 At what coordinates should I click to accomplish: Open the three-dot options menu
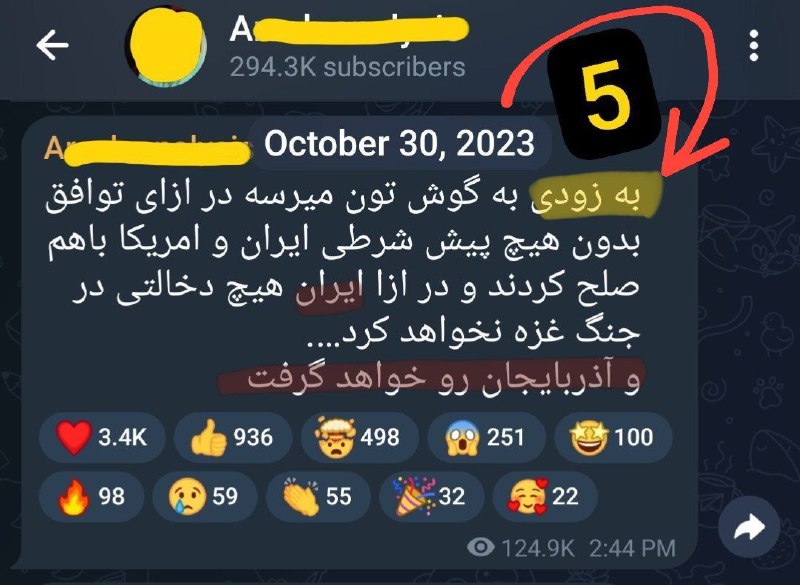[754, 46]
